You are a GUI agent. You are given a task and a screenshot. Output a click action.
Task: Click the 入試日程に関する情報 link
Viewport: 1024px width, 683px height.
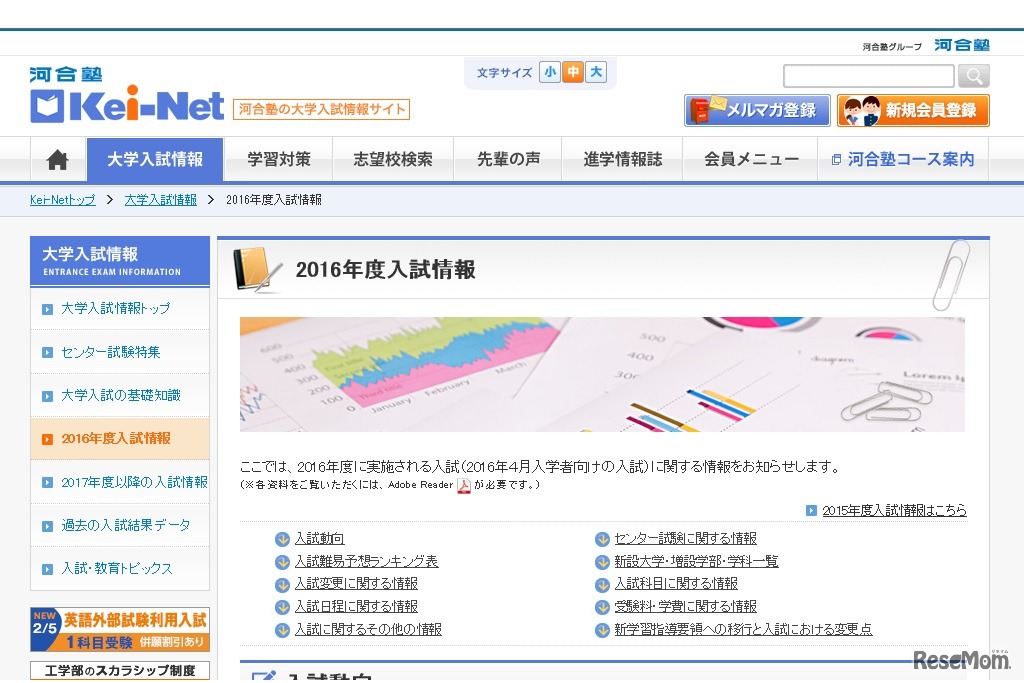point(356,607)
